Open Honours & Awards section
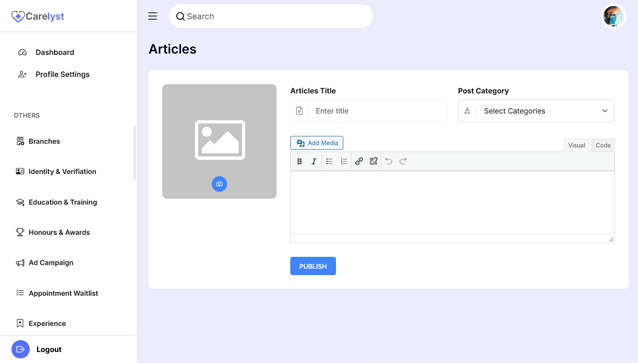Image resolution: width=638 pixels, height=363 pixels. [x=59, y=232]
